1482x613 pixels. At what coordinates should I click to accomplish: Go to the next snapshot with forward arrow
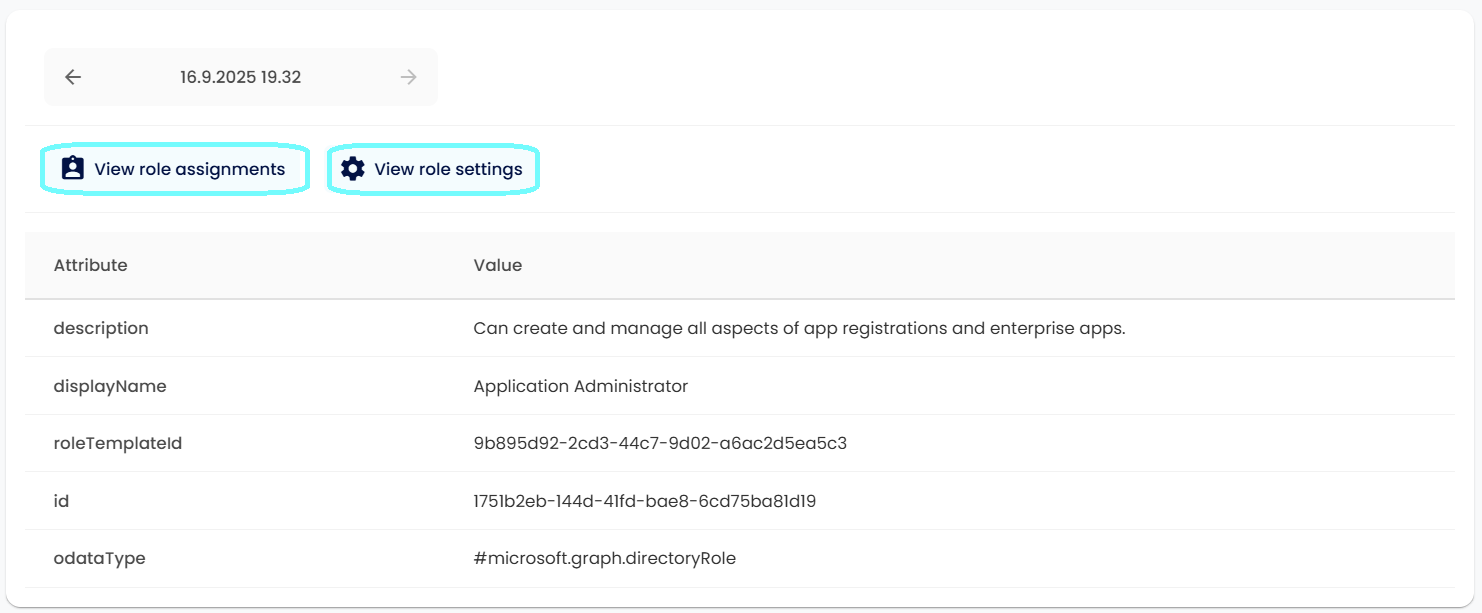(x=408, y=77)
